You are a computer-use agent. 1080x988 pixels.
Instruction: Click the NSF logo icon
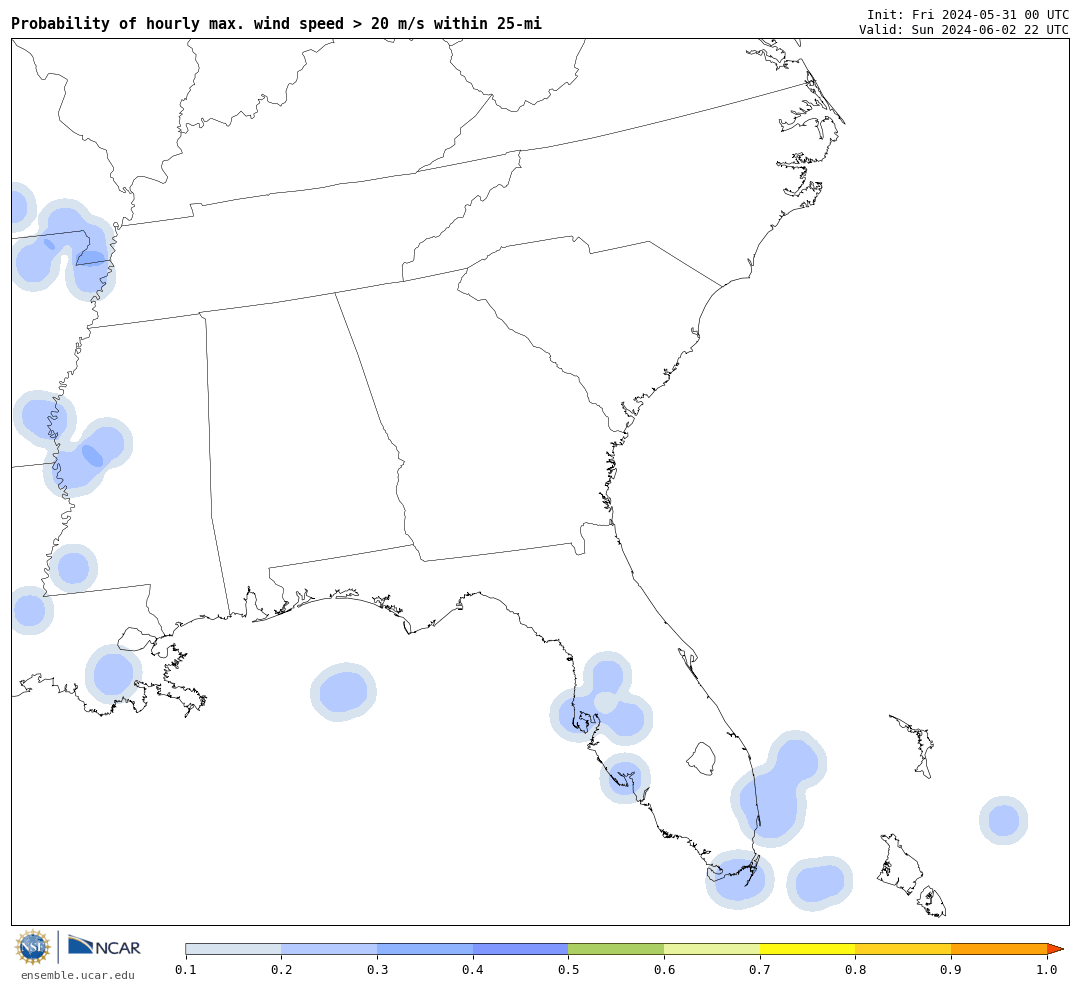pyautogui.click(x=33, y=947)
